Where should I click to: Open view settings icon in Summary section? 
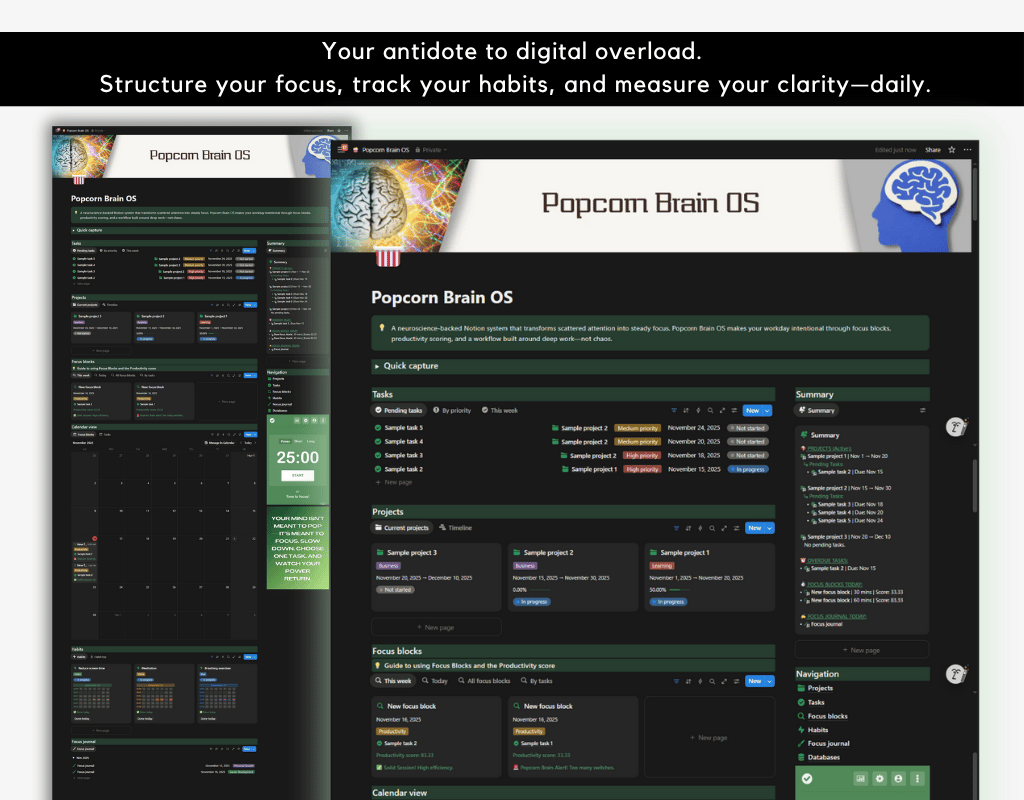pyautogui.click(x=922, y=410)
